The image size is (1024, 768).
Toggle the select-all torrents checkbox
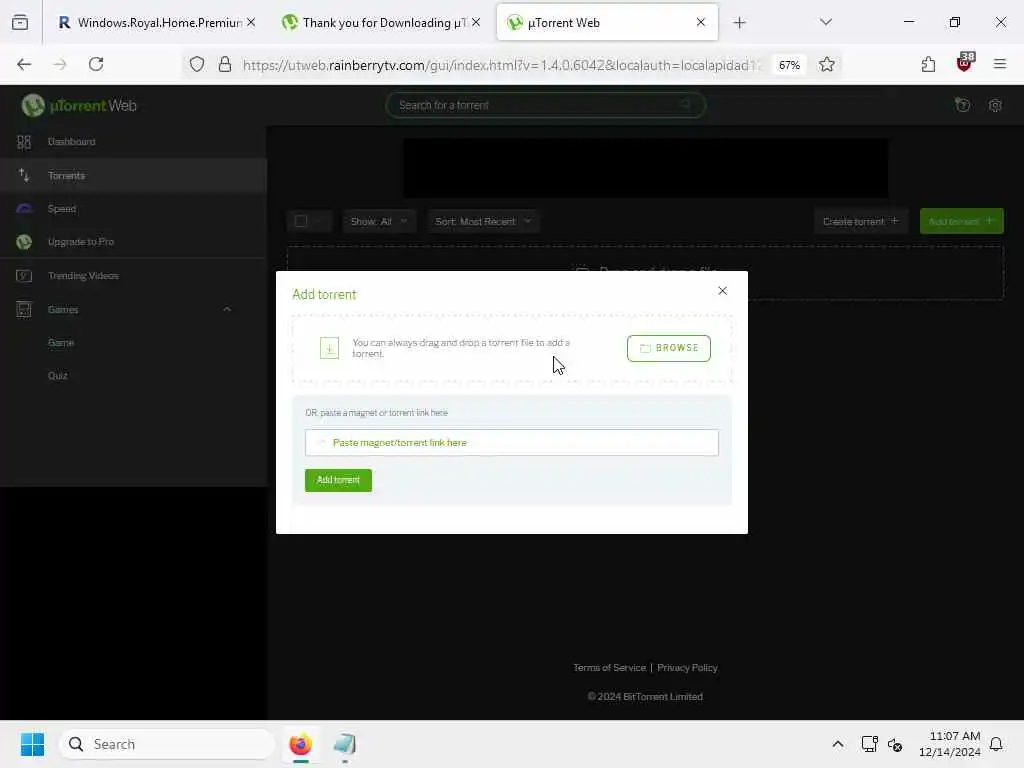click(x=301, y=221)
